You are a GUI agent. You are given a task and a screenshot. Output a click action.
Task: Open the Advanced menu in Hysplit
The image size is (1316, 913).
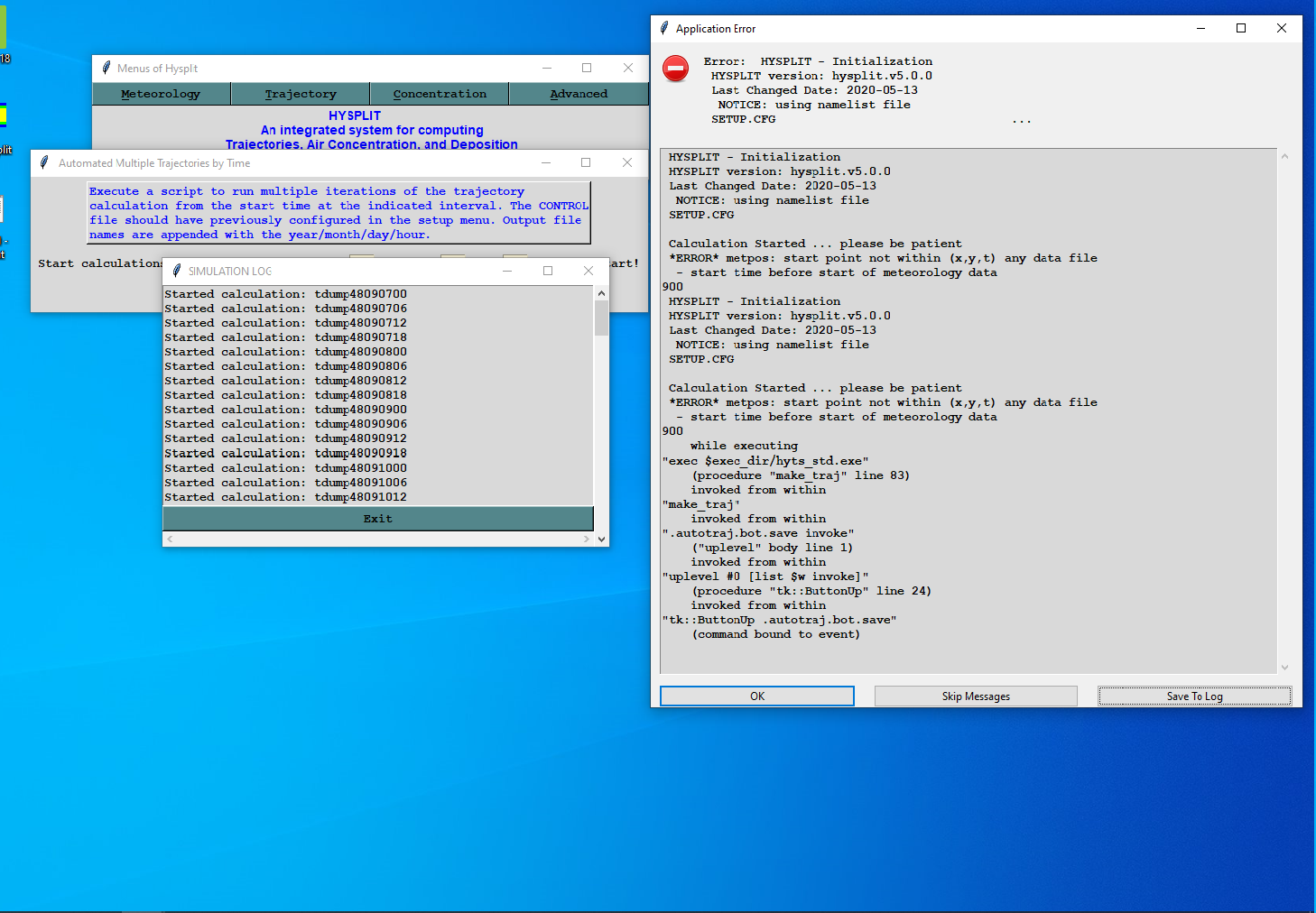click(x=579, y=94)
